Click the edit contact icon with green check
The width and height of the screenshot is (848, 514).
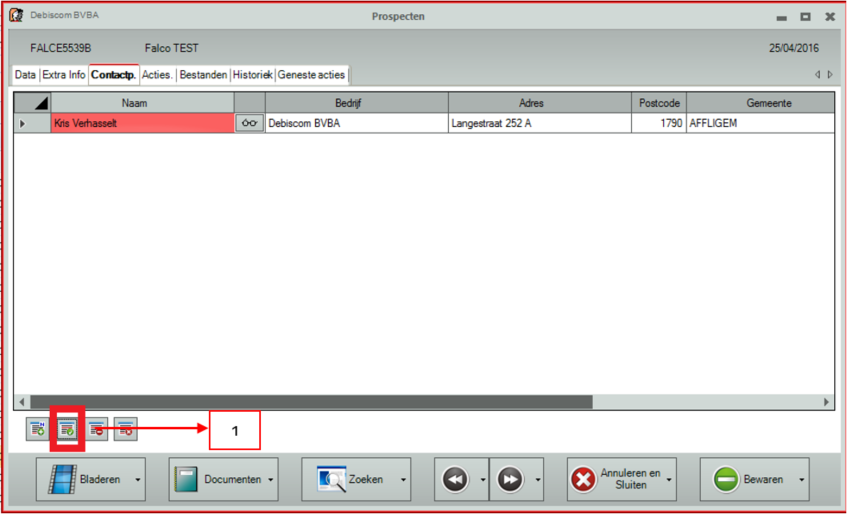[x=68, y=429]
